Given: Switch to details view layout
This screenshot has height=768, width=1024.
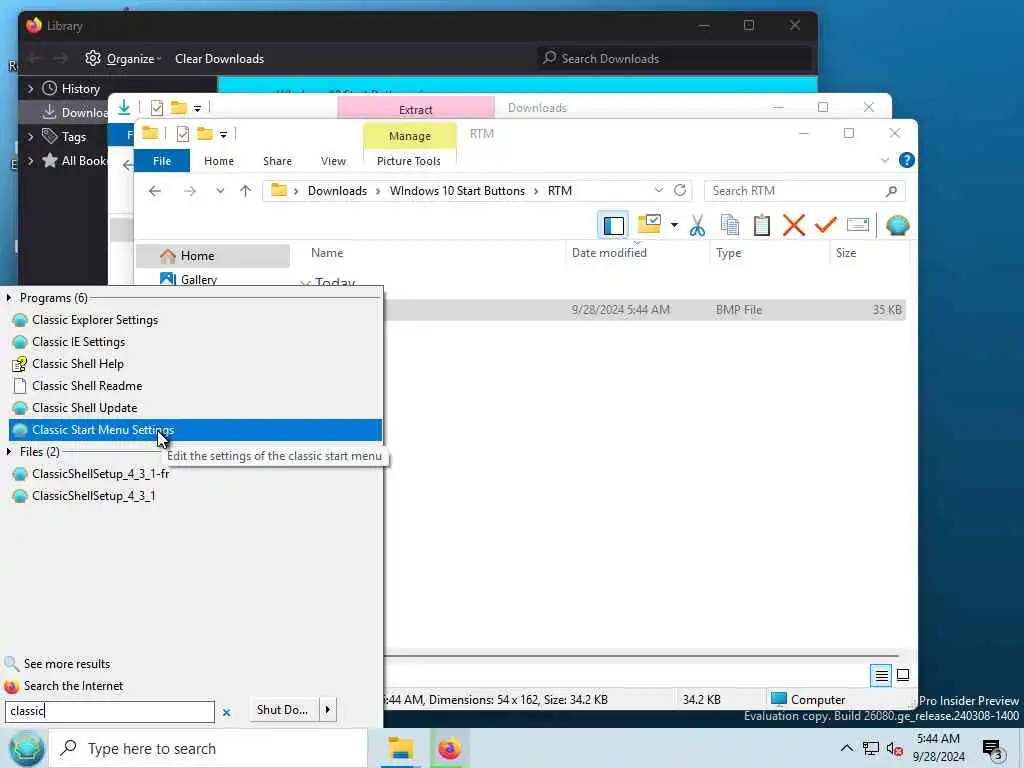Looking at the screenshot, I should [x=881, y=675].
